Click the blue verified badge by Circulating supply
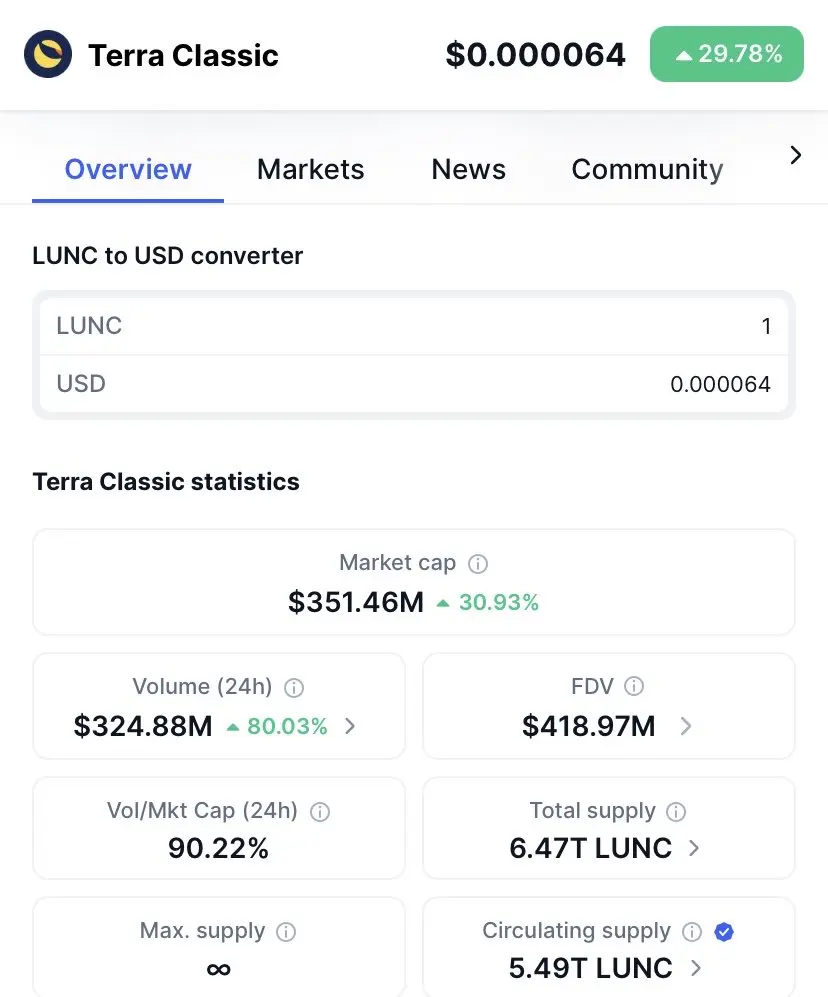 coord(724,932)
